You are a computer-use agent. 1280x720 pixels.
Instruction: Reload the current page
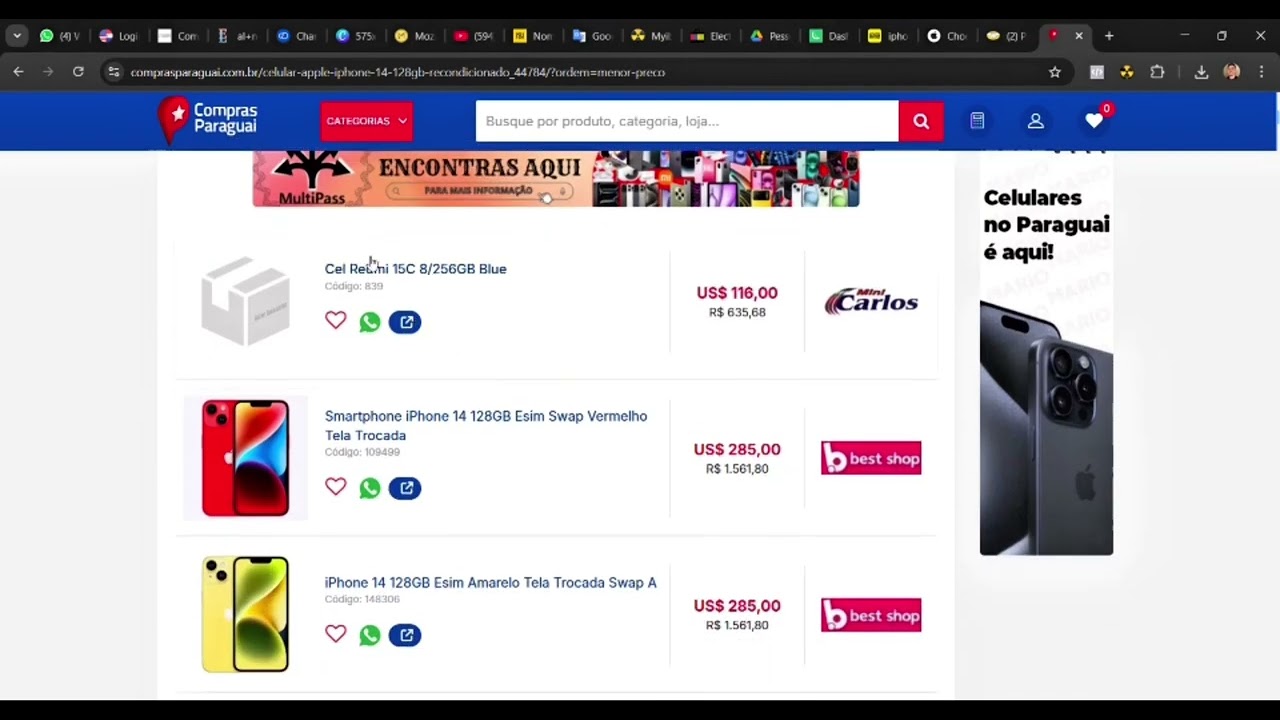click(x=78, y=72)
